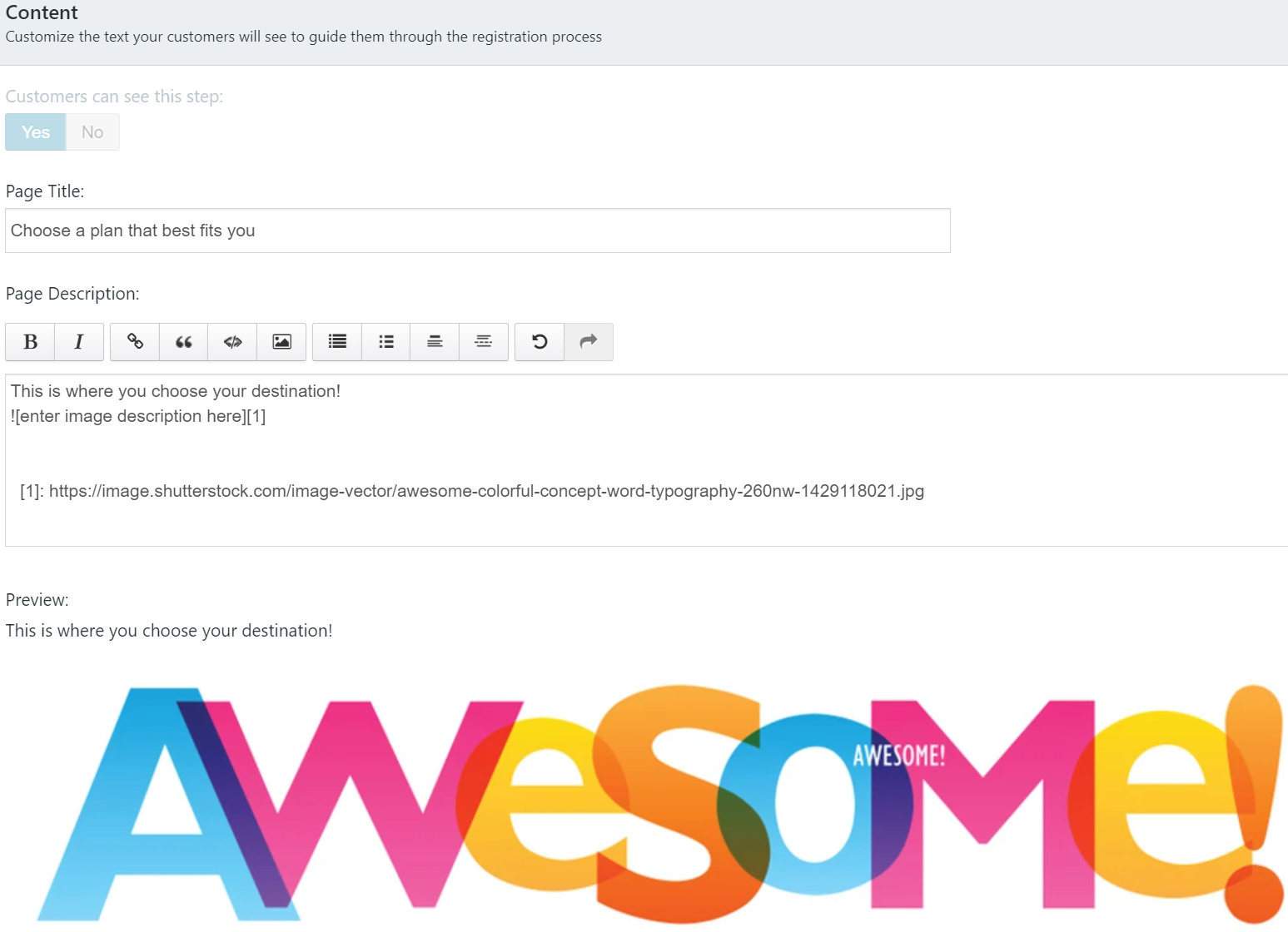This screenshot has width=1288, height=932.
Task: Insert an image with the picture icon
Action: tap(282, 342)
